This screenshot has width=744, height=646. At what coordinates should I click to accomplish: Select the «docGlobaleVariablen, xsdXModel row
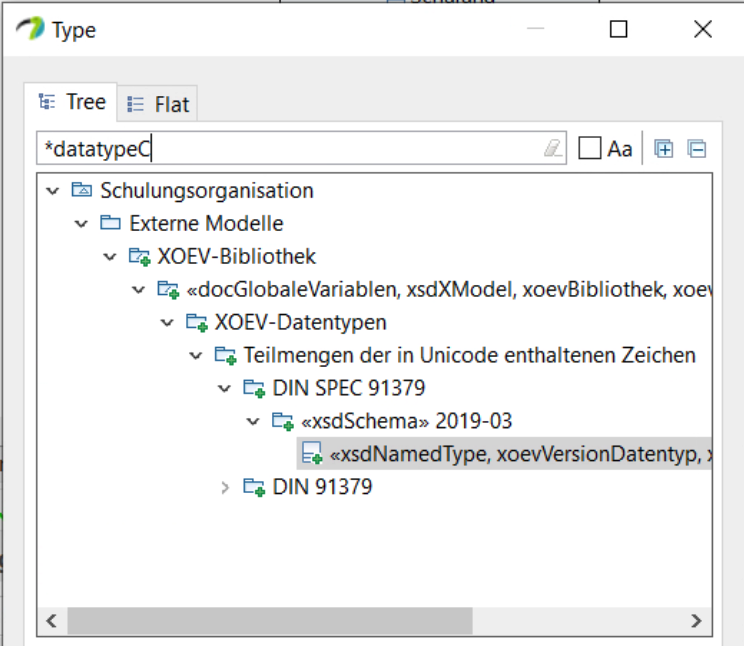coord(449,290)
